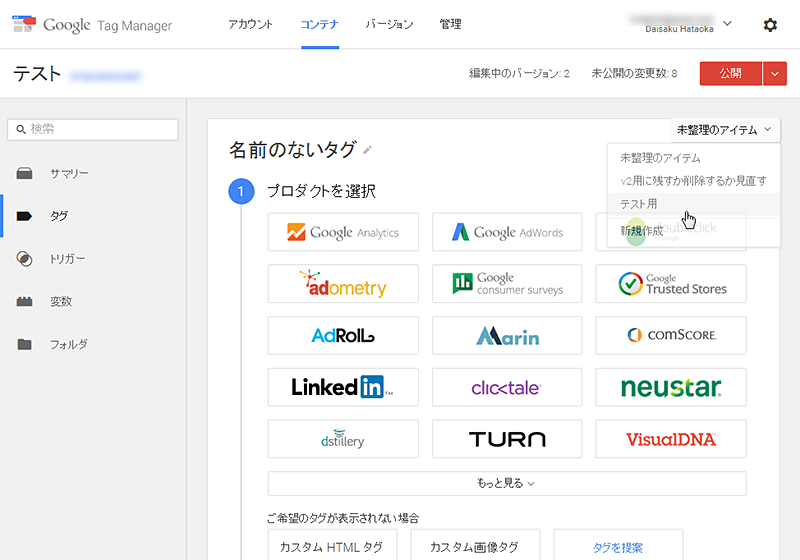Switch to the 管理 tab
This screenshot has width=800, height=560.
(x=450, y=24)
